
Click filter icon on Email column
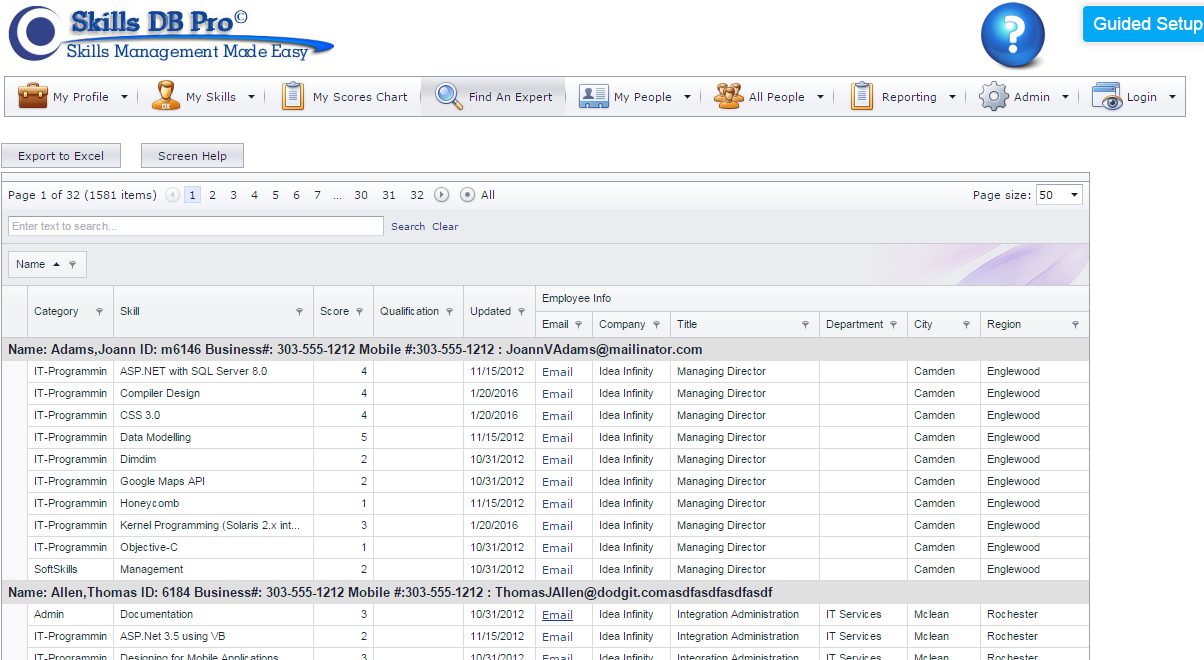(x=578, y=325)
